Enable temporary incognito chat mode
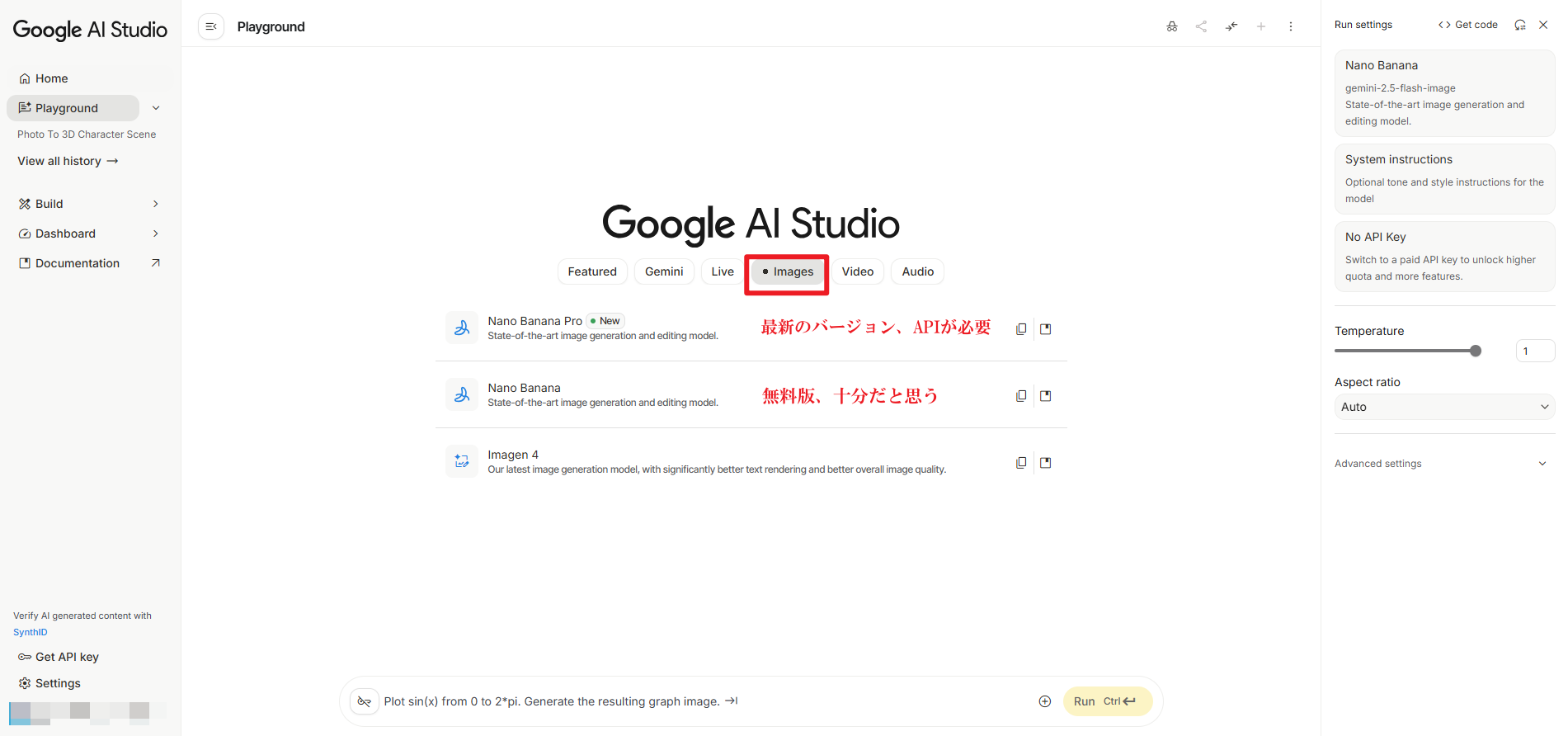This screenshot has height=736, width=1568. [1172, 26]
